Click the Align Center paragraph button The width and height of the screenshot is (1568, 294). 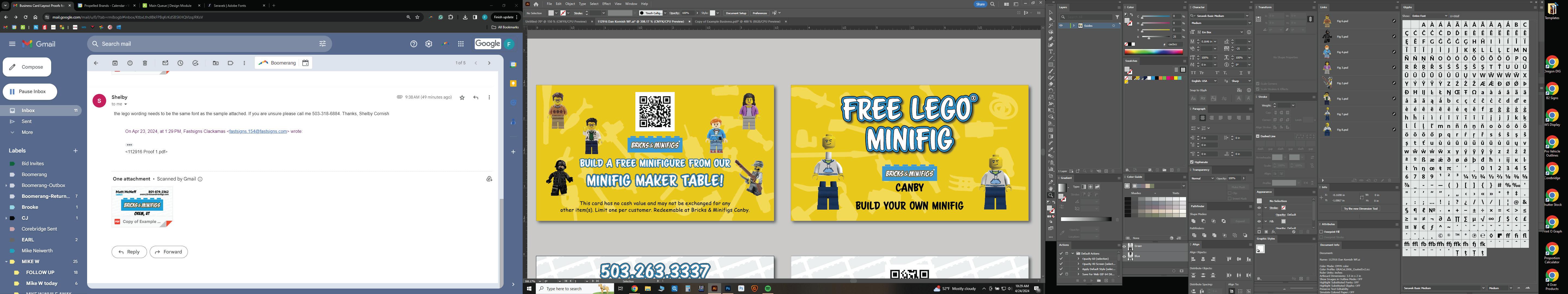1202,118
